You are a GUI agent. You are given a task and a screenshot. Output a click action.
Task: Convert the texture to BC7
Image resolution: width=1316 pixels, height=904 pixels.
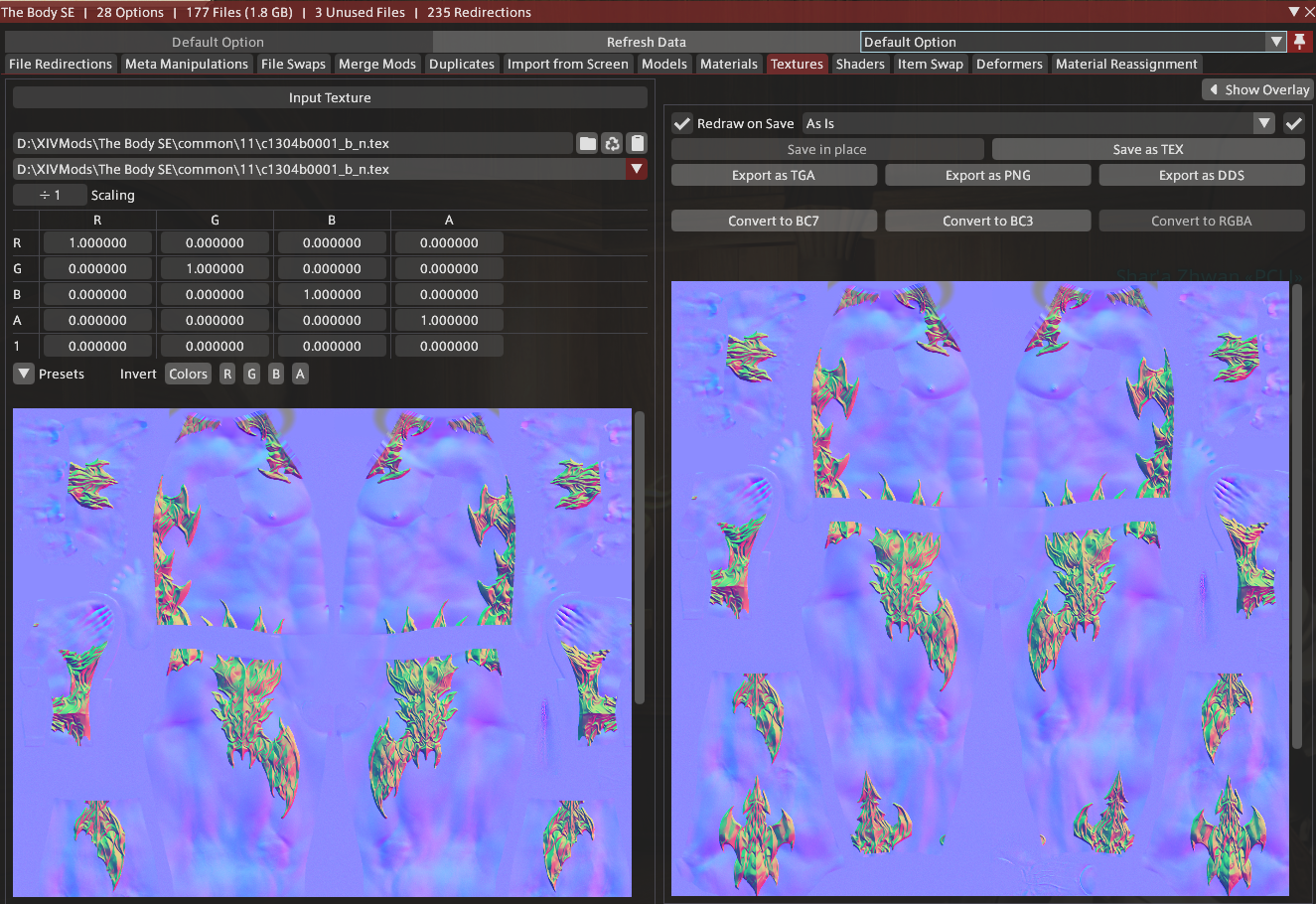tap(774, 221)
